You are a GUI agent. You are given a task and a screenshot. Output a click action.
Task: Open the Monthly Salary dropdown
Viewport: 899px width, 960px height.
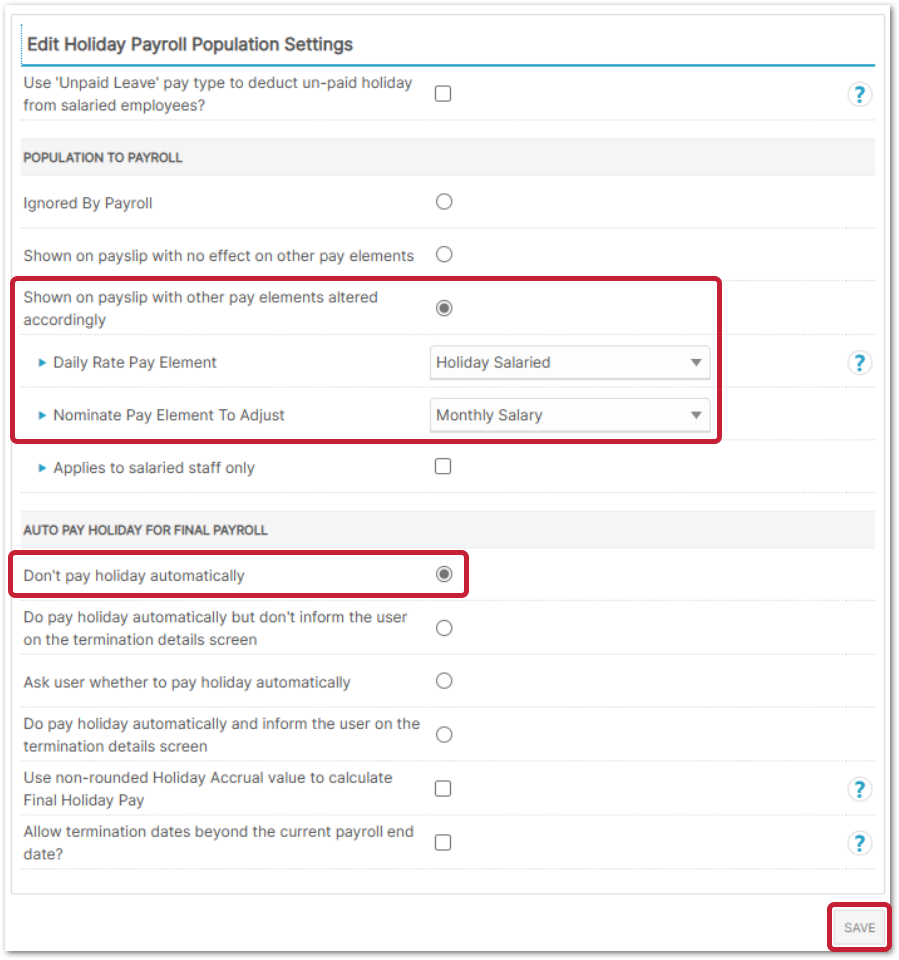click(x=569, y=415)
